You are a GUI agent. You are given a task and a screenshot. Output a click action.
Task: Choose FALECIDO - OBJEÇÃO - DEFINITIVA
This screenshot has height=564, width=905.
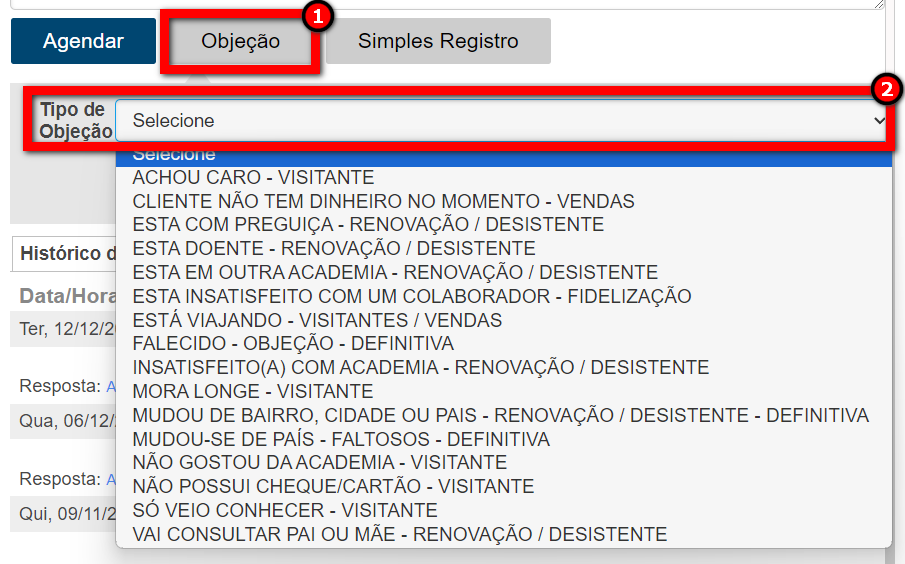pyautogui.click(x=293, y=344)
